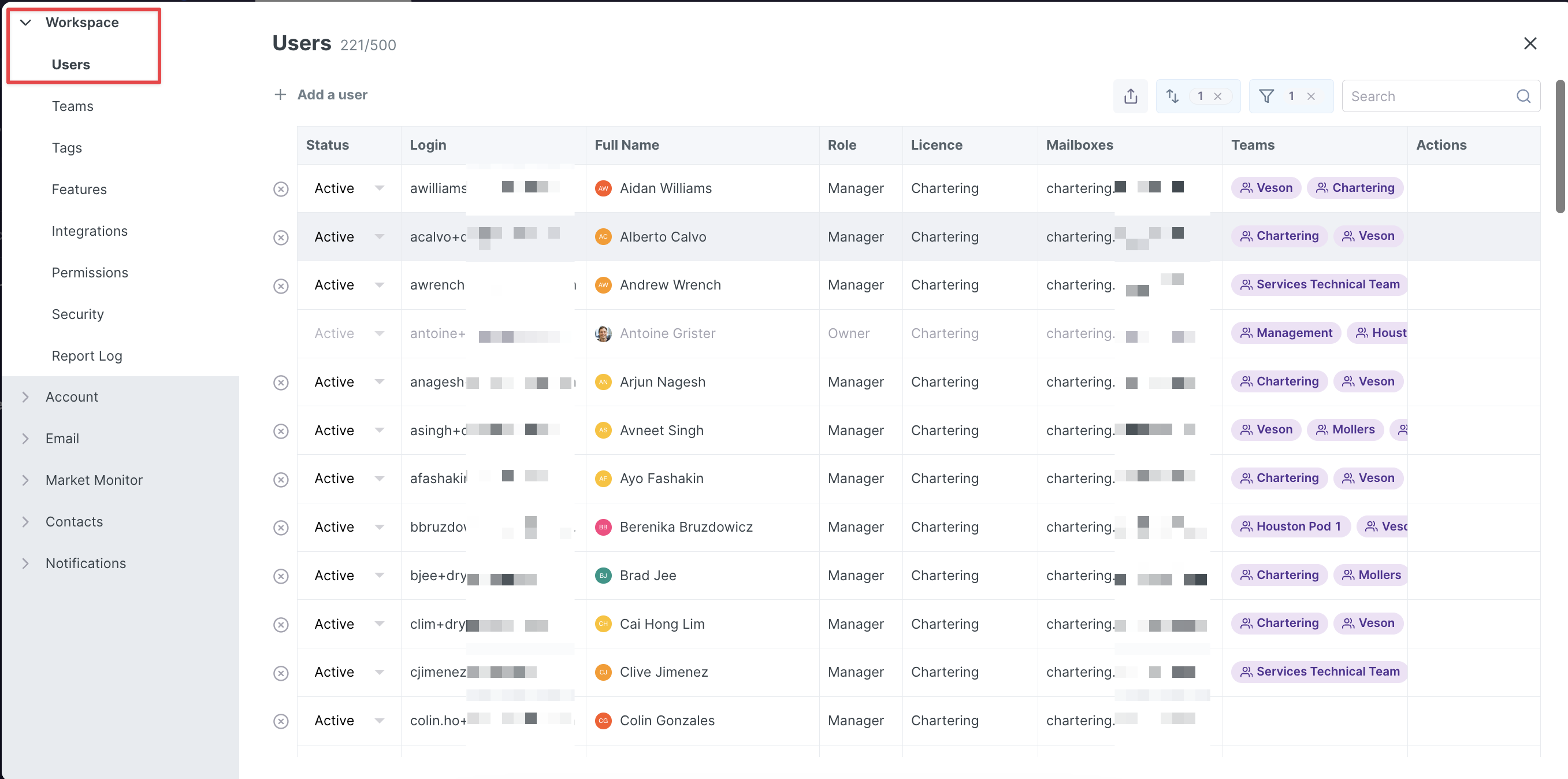The width and height of the screenshot is (1568, 779).
Task: Clear the active filter with its X
Action: click(x=1311, y=97)
